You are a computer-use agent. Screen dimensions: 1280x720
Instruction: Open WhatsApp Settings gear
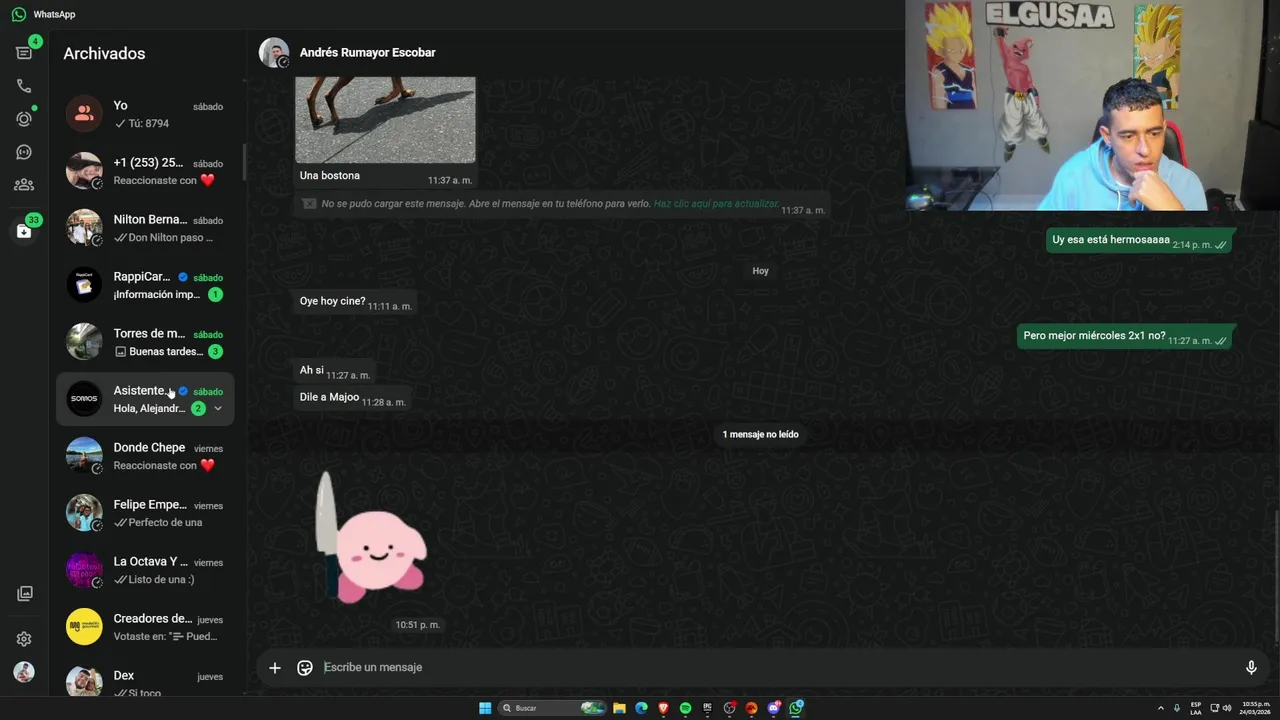click(x=24, y=639)
